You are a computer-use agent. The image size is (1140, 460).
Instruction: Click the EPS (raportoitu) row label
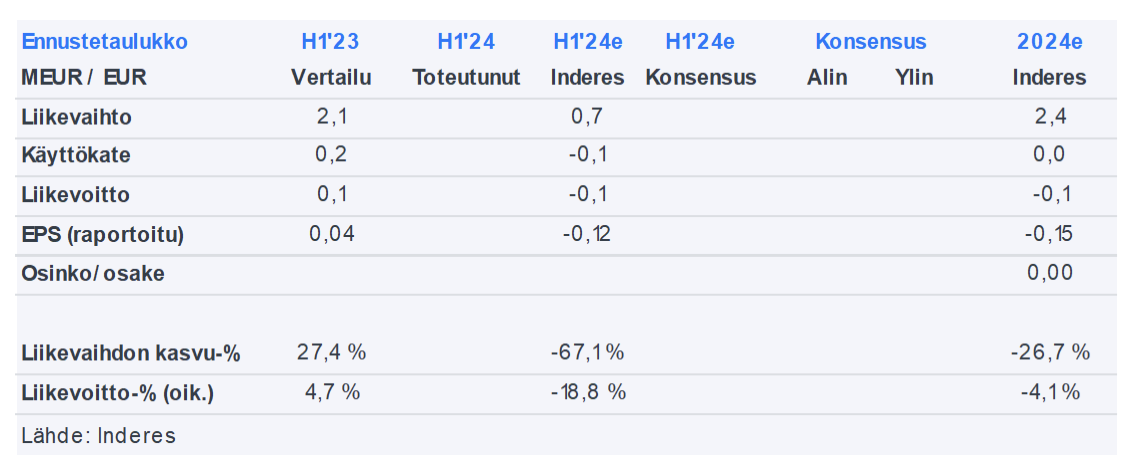102,235
